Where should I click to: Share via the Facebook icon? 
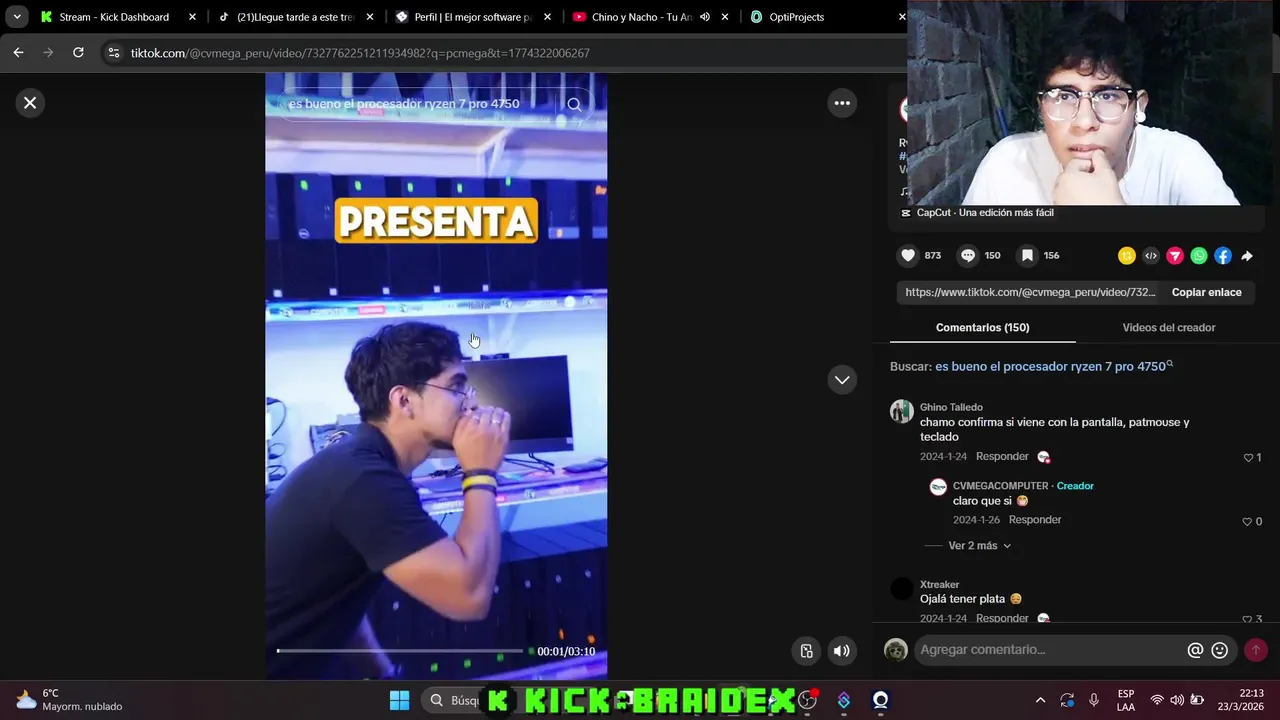(x=1223, y=256)
